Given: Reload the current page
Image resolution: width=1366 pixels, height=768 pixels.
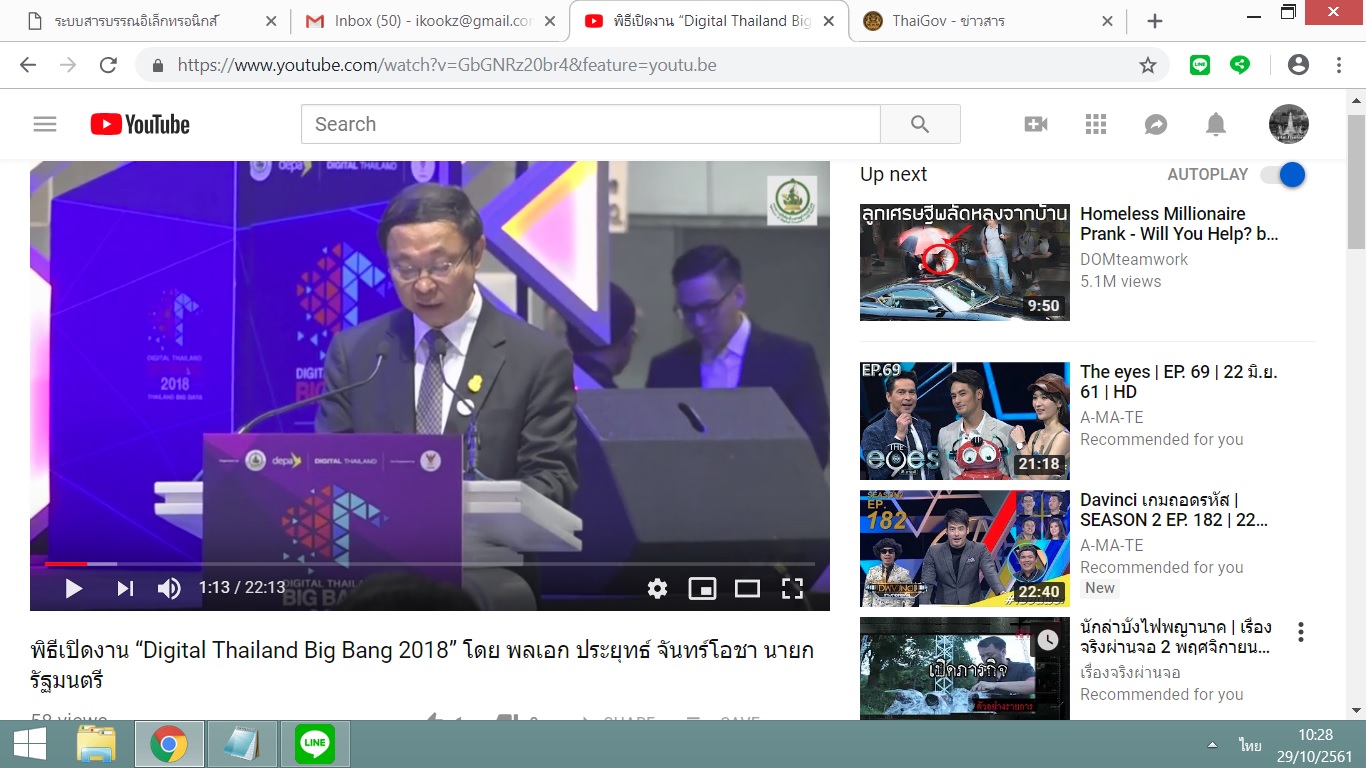Looking at the screenshot, I should tap(108, 65).
